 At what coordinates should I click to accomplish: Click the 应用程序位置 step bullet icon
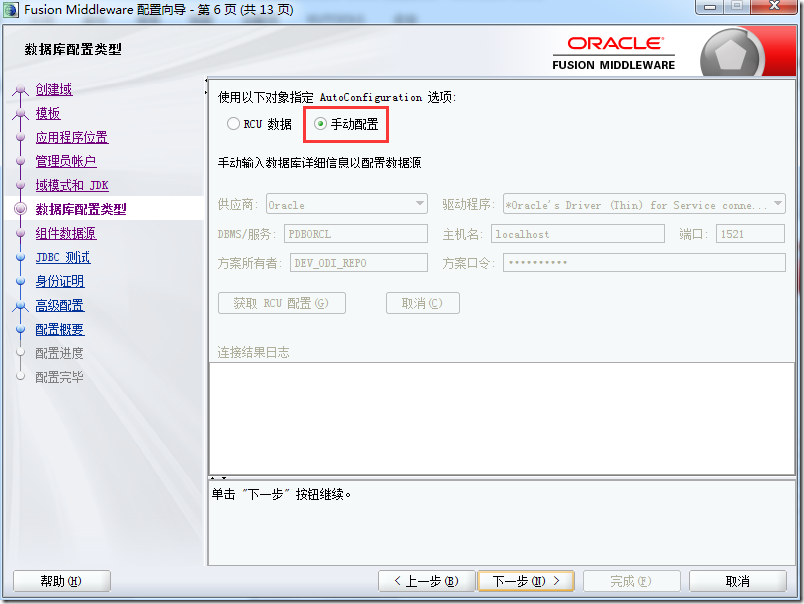point(21,137)
